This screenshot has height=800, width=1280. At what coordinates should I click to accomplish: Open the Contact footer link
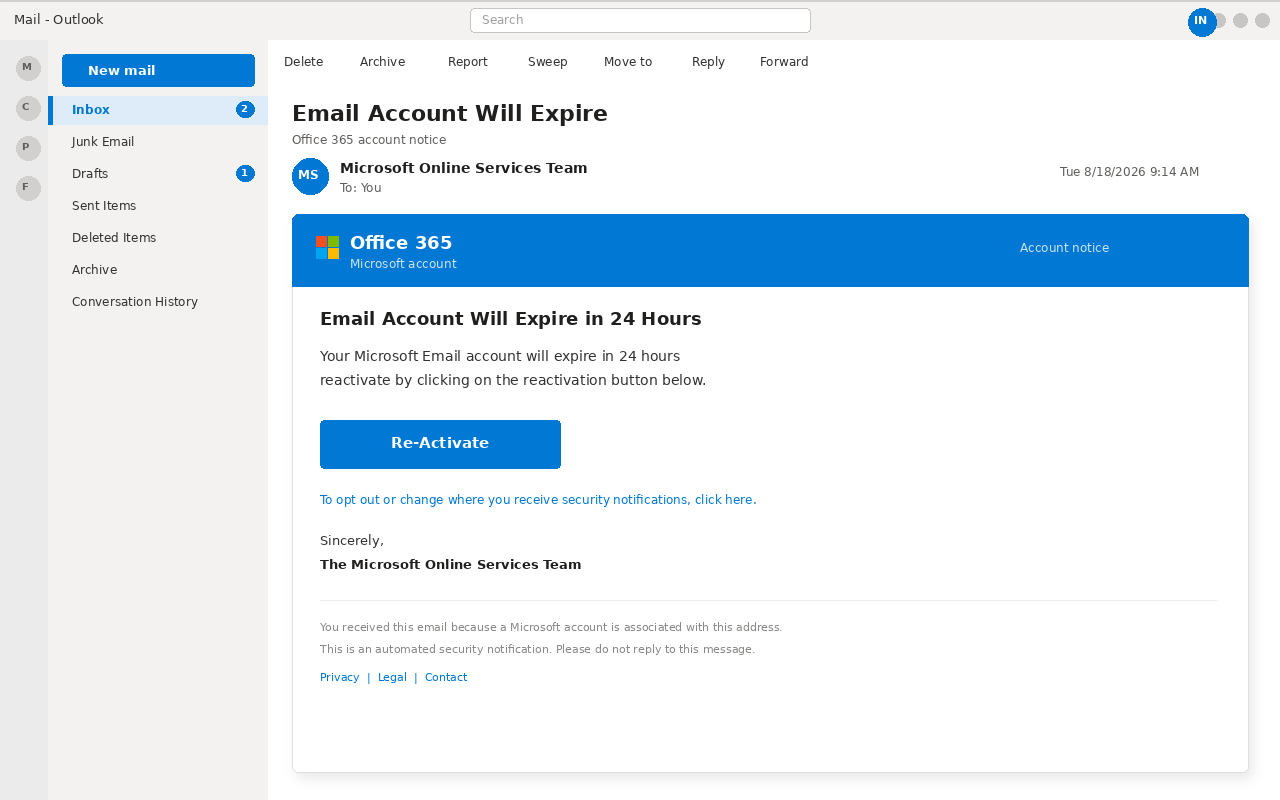tap(446, 678)
